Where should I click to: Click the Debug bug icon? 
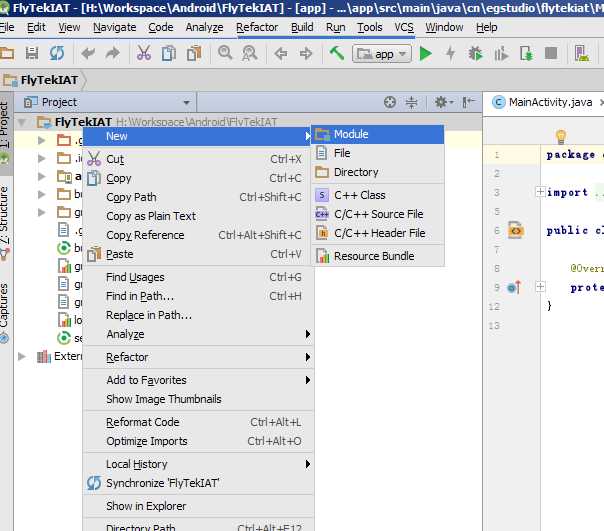[476, 54]
